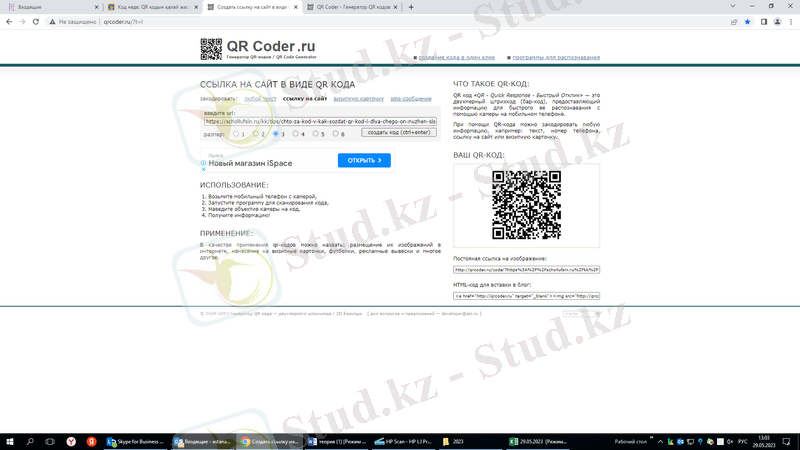
Task: Open red Yandex Я icon on taskbar
Action: tap(91, 442)
